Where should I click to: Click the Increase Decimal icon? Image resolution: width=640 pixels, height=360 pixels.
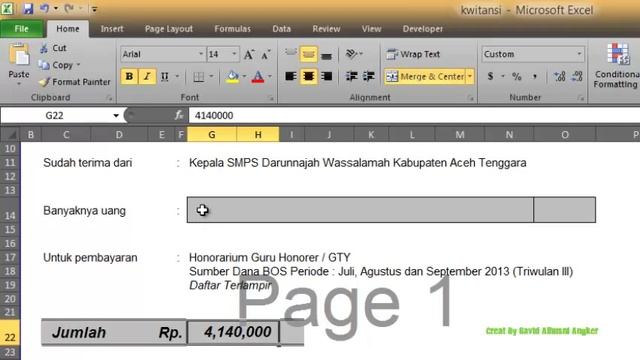(x=559, y=76)
